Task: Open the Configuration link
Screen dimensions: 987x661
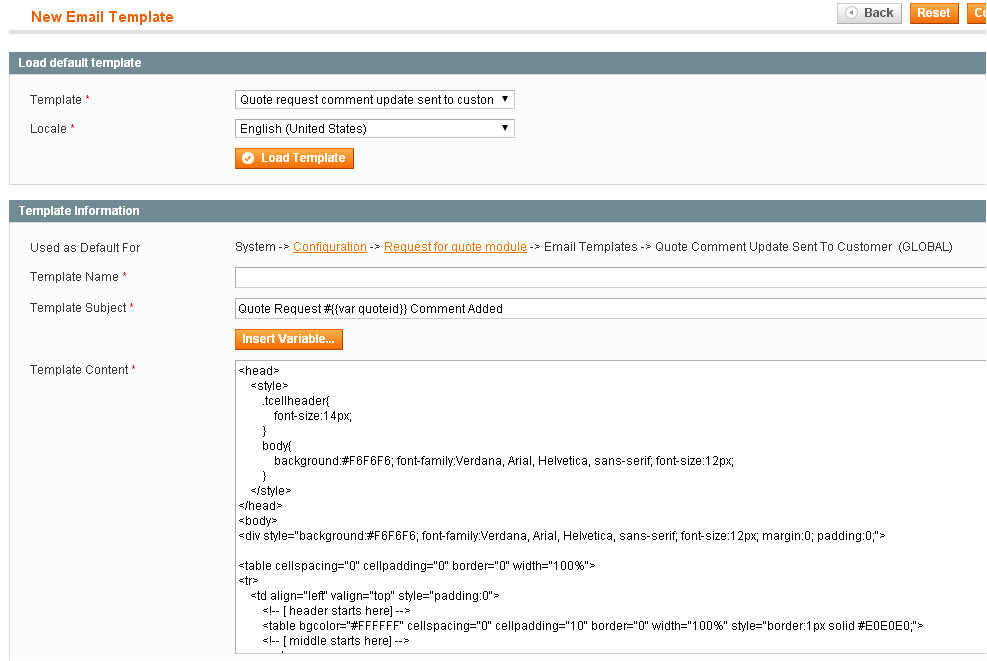Action: [330, 247]
